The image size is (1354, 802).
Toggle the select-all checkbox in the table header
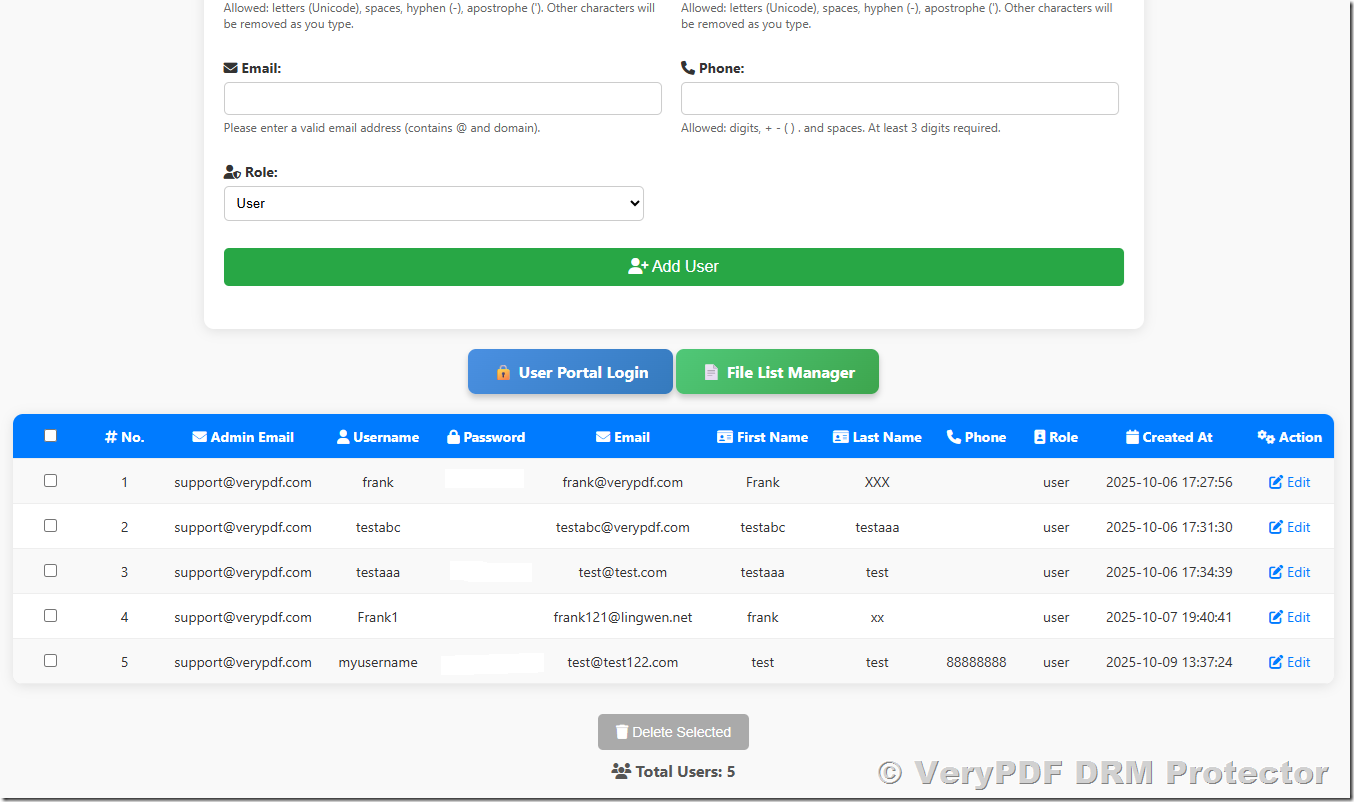coord(50,435)
